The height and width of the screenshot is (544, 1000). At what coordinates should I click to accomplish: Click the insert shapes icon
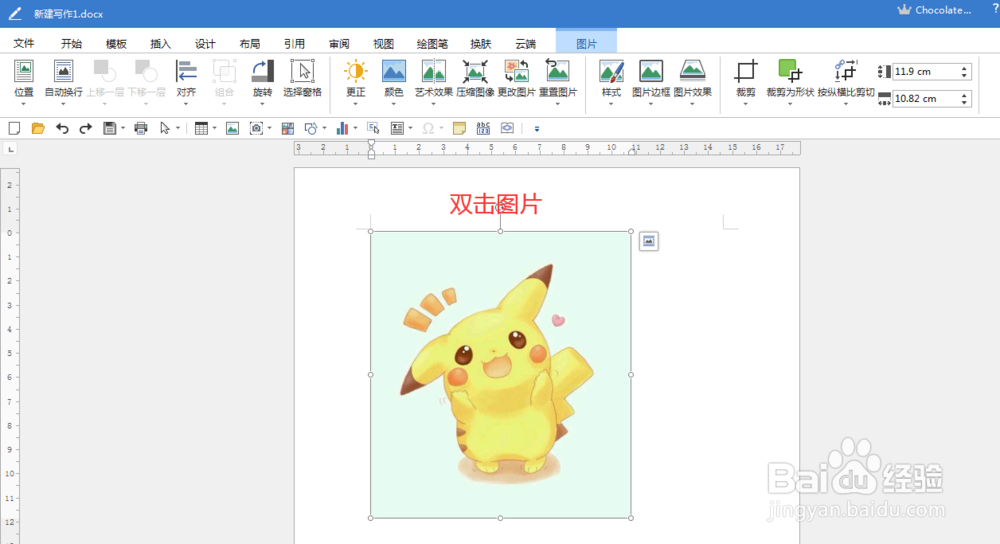(311, 128)
